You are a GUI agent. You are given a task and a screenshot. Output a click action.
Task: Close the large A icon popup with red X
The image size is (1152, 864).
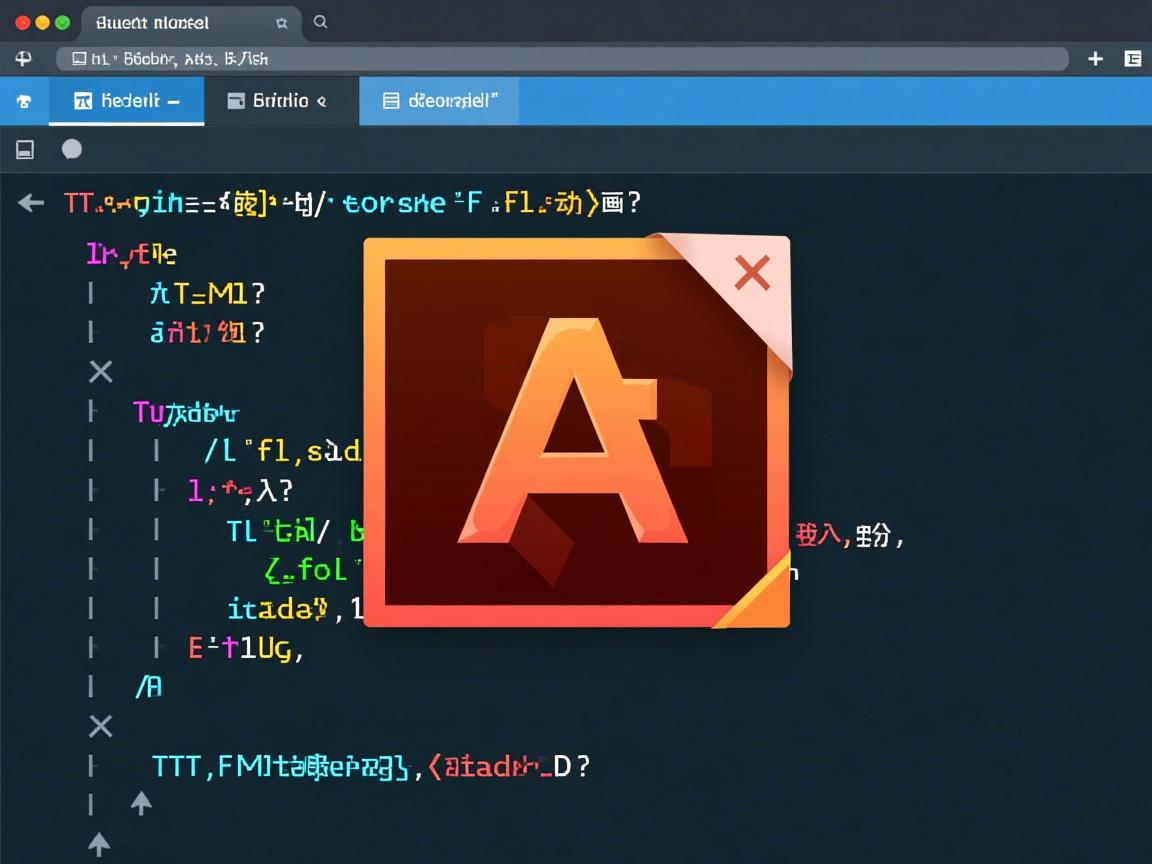752,272
